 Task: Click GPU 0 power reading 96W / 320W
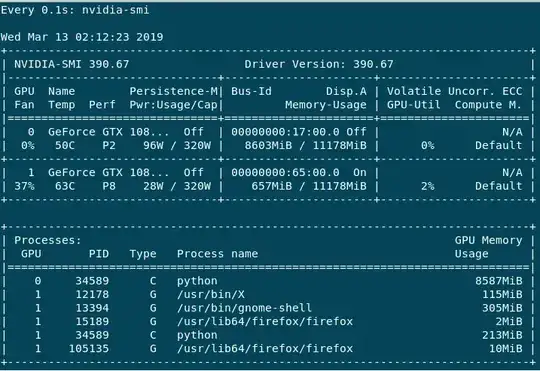[177, 145]
